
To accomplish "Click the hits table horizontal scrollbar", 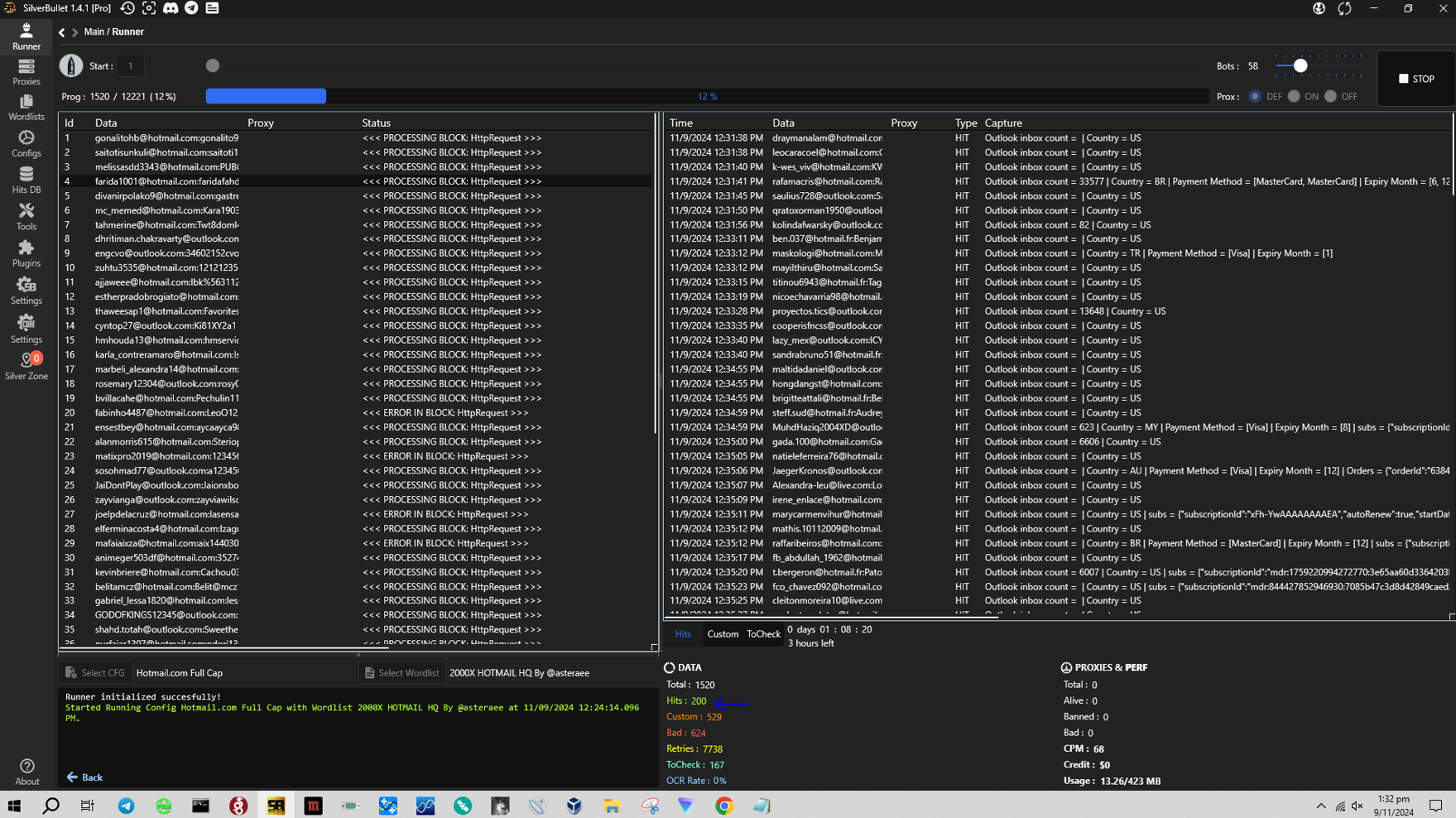I will coord(831,617).
